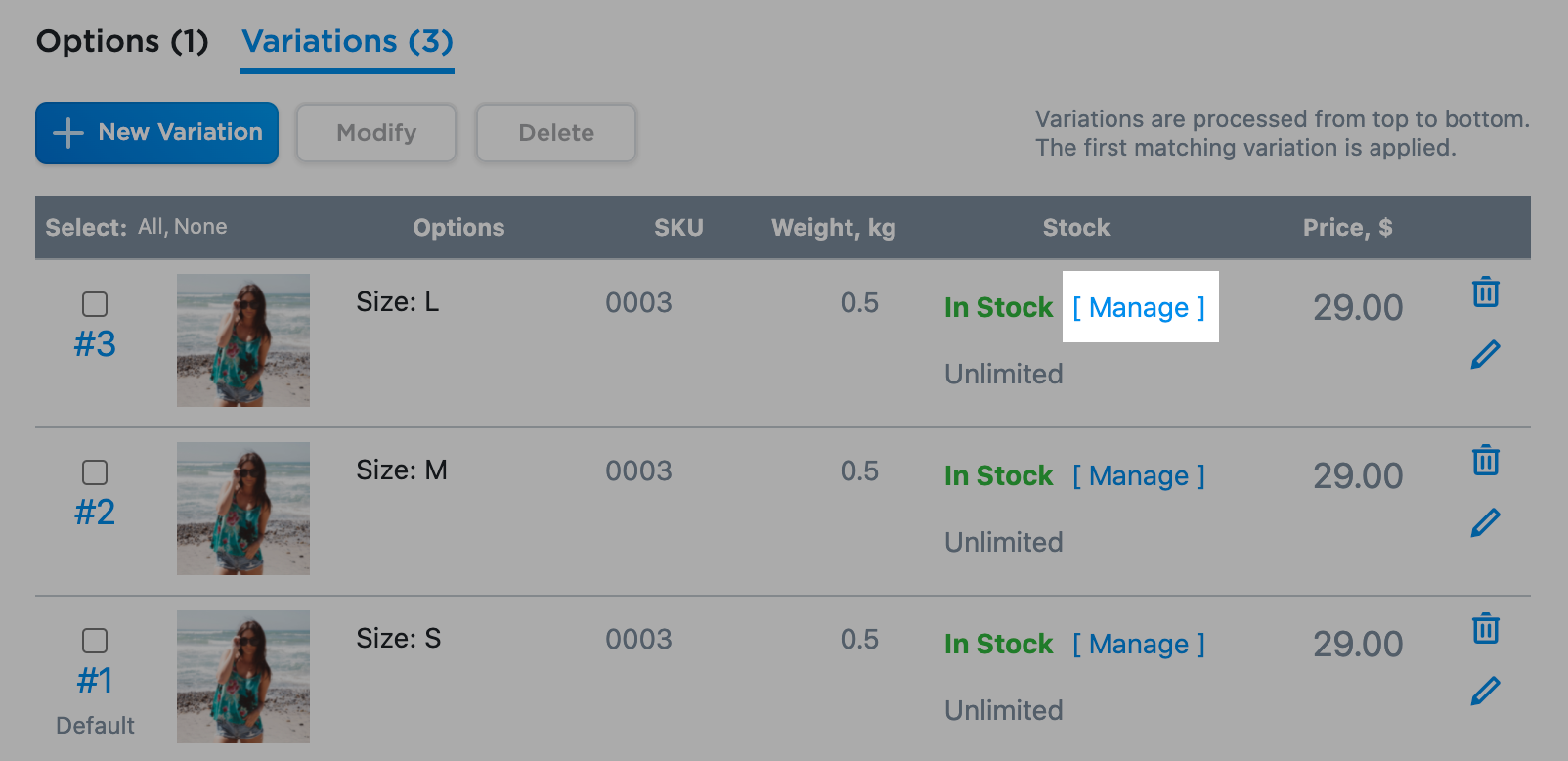Edit variation #3 with the pencil icon

(x=1485, y=355)
